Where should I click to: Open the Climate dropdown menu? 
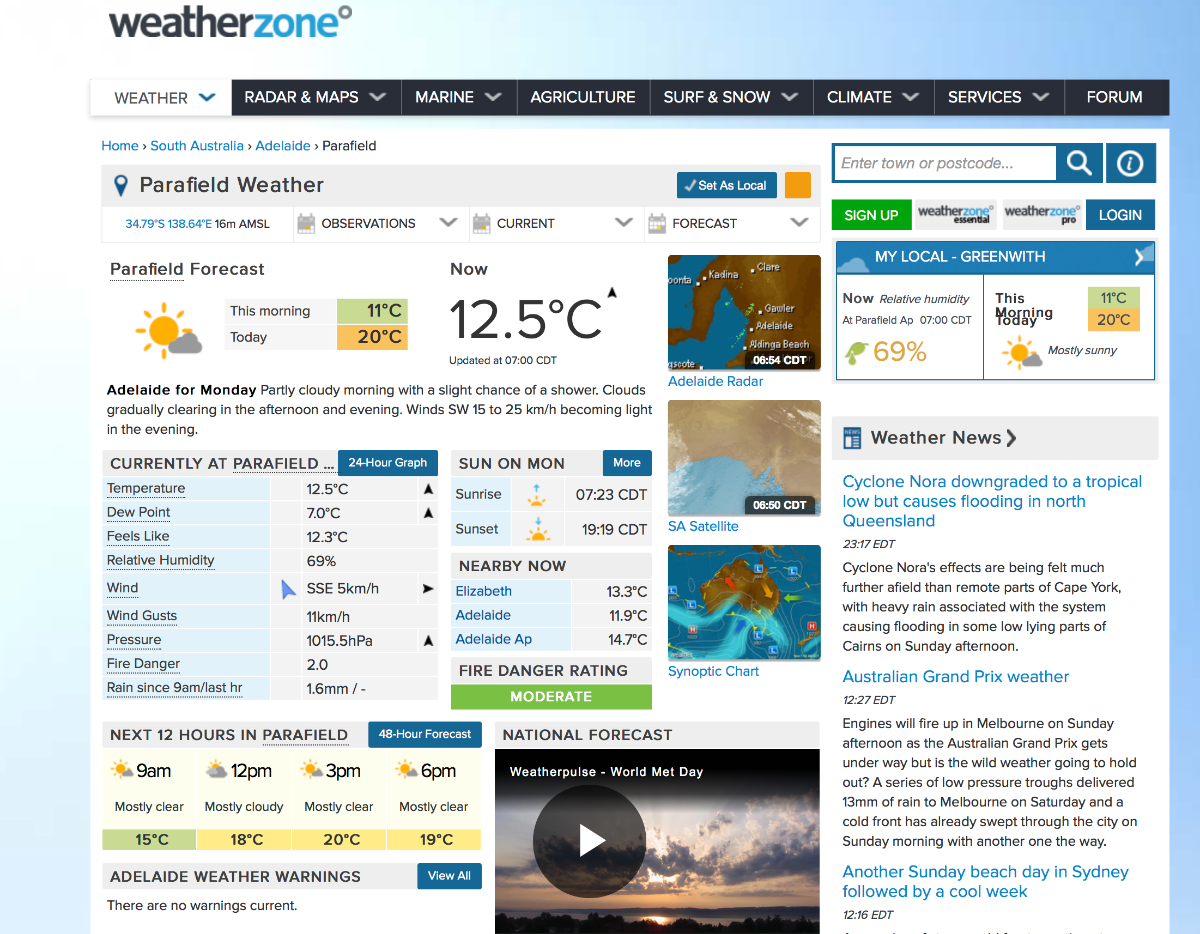pos(872,97)
